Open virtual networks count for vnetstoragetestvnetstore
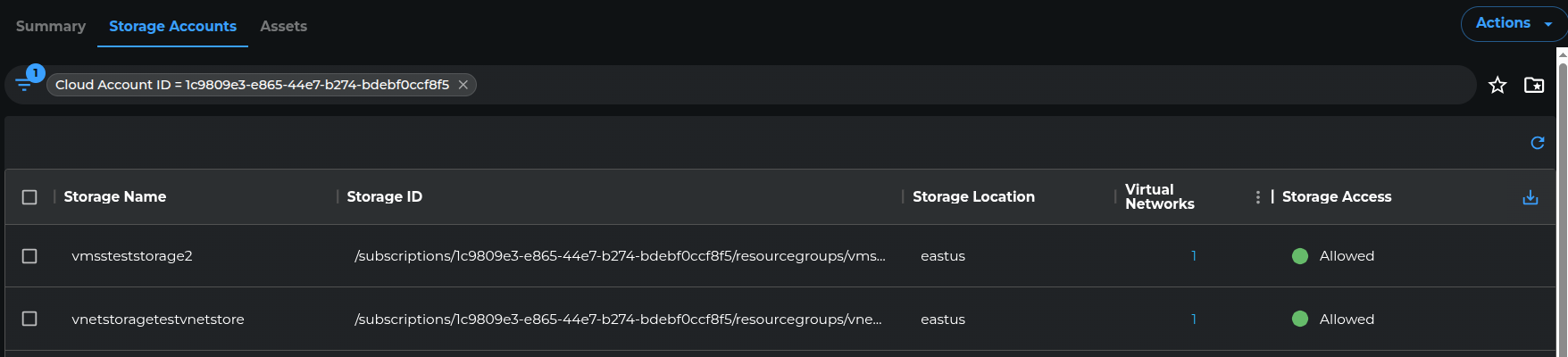 tap(1194, 319)
